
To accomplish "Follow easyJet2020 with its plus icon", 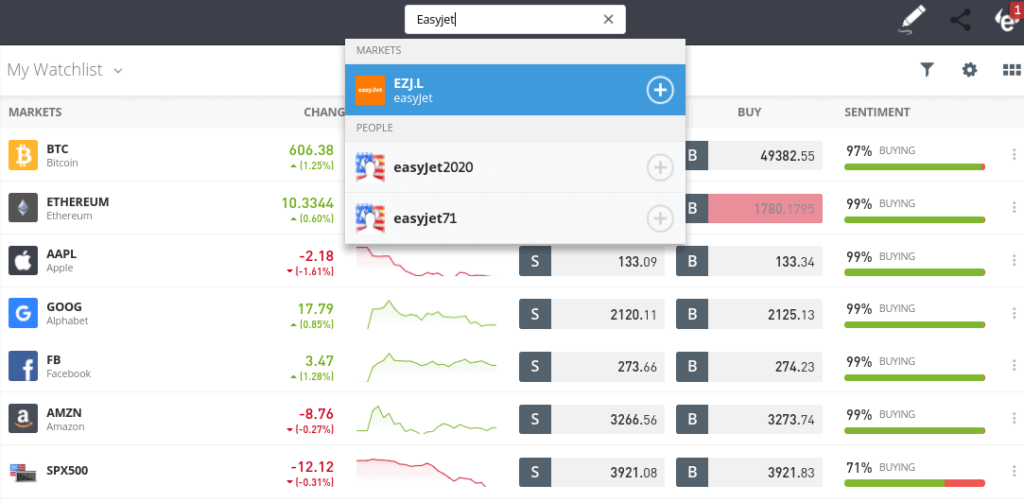I will 660,168.
